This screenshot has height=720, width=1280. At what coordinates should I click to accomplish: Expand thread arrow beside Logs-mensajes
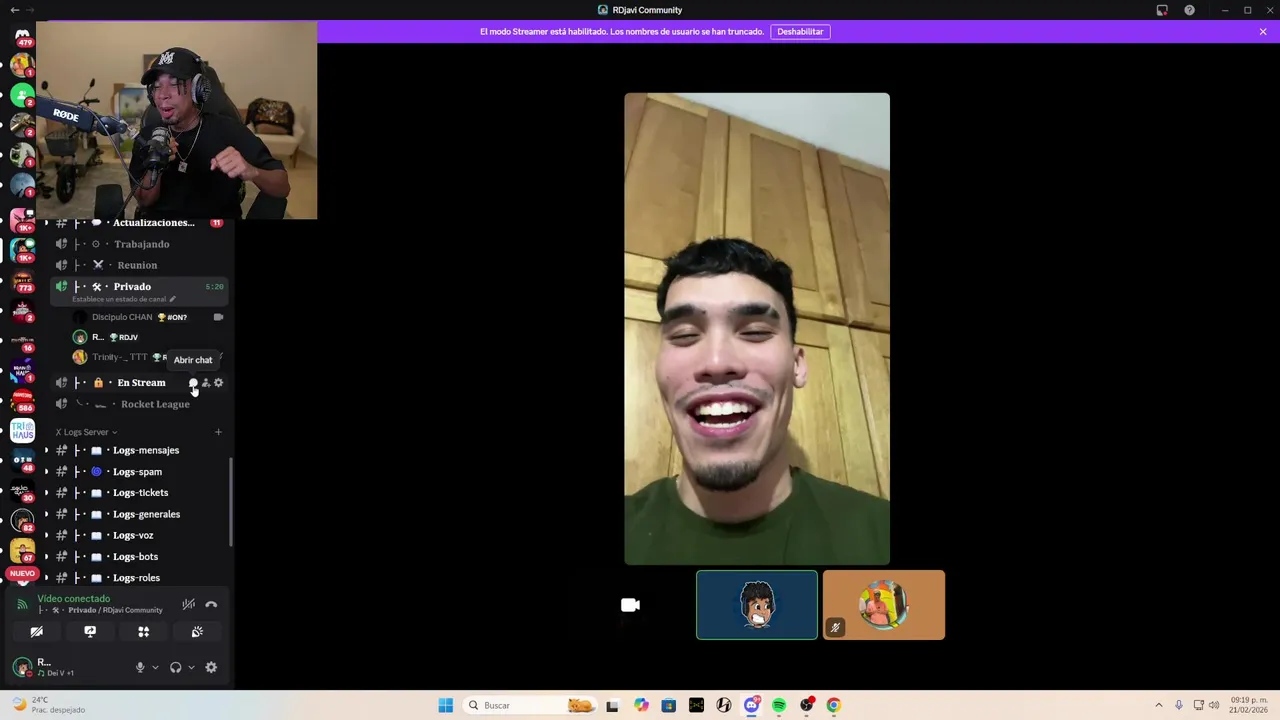coord(46,450)
